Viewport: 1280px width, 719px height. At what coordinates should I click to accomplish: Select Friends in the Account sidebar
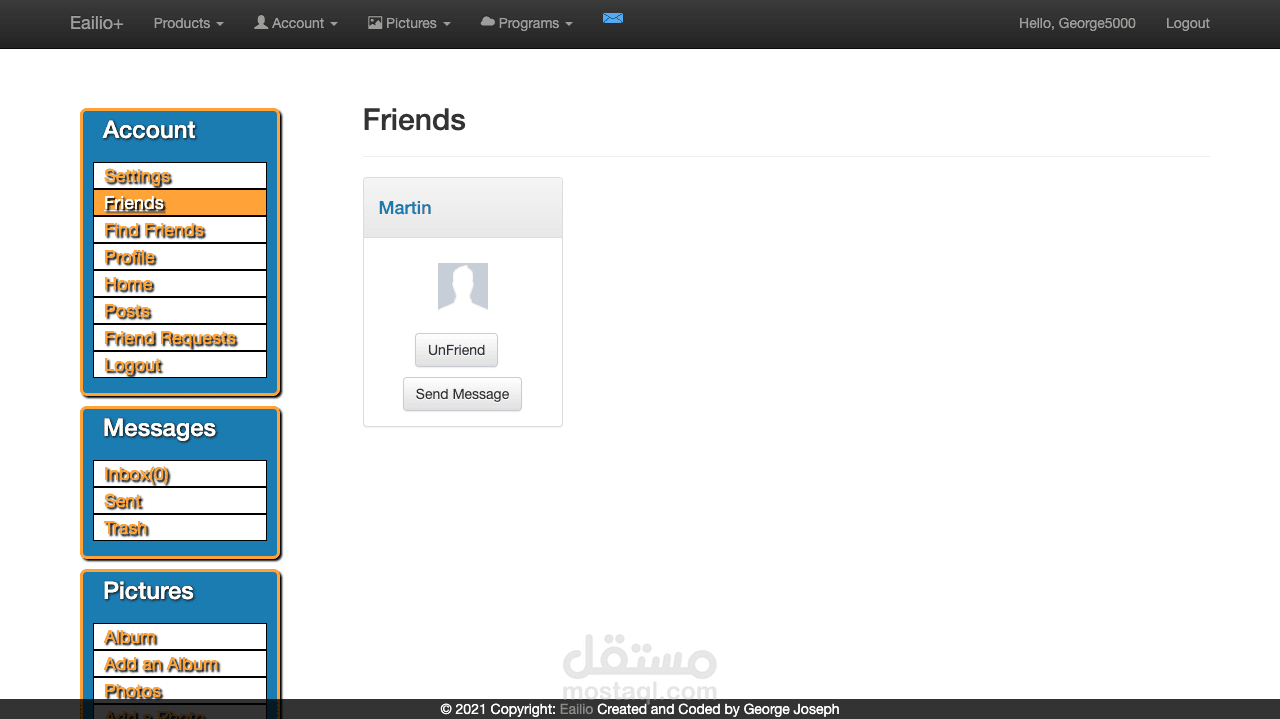pyautogui.click(x=180, y=203)
